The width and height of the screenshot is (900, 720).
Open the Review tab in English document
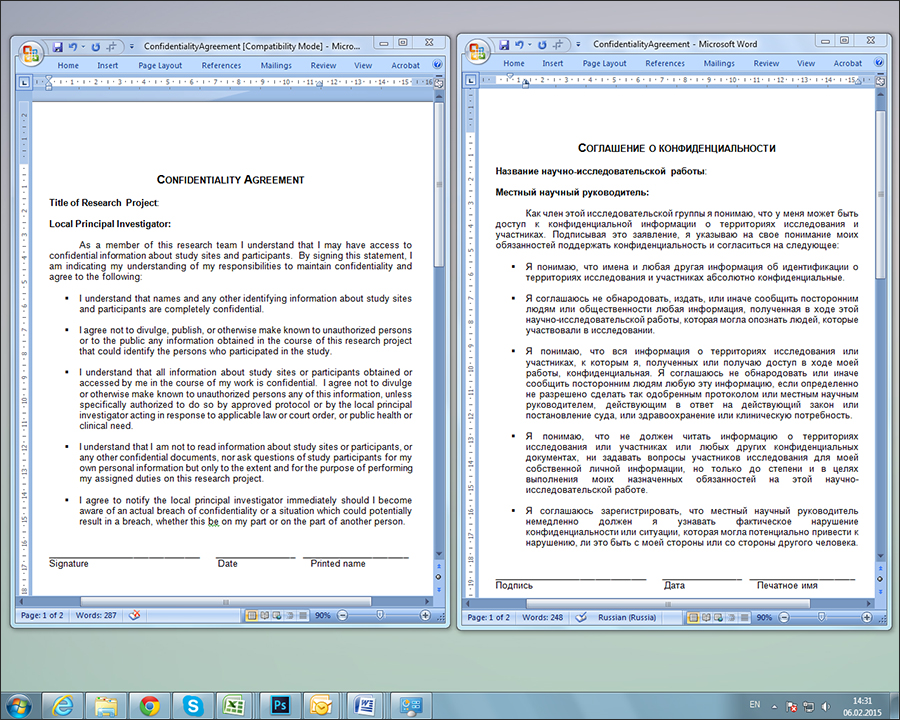(x=323, y=65)
